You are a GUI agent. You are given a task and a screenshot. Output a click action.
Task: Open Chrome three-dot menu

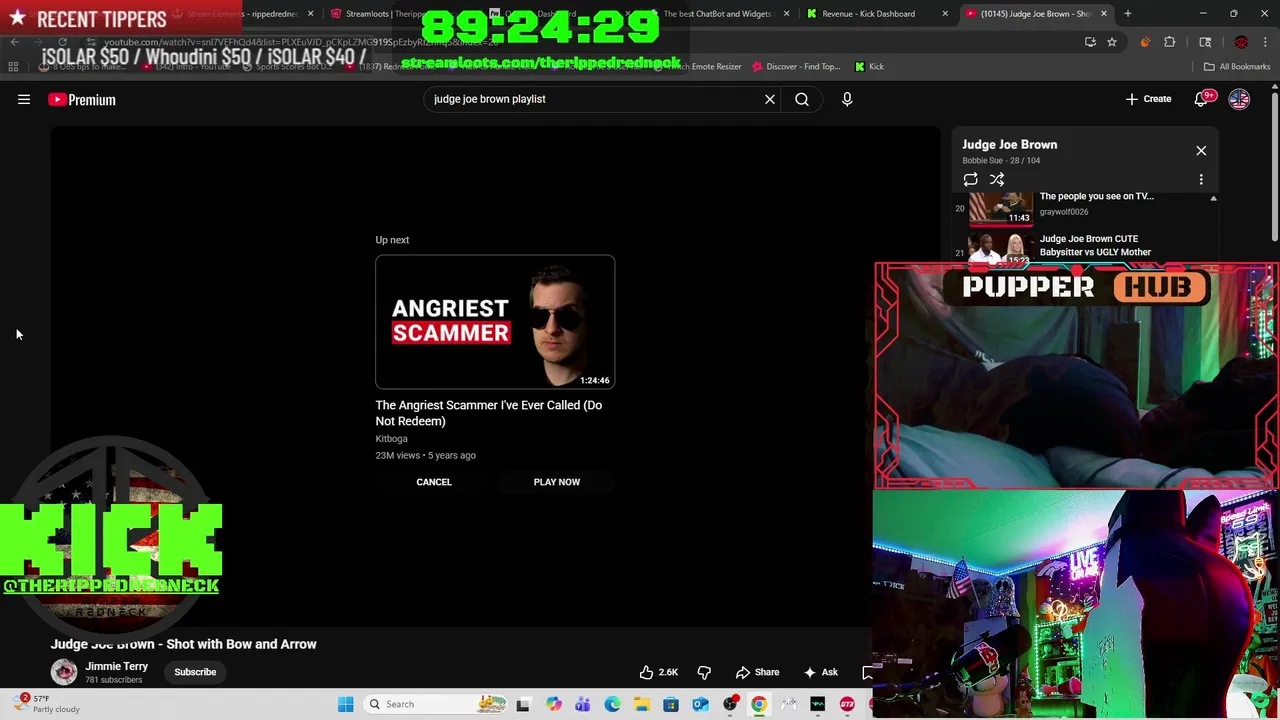1265,42
